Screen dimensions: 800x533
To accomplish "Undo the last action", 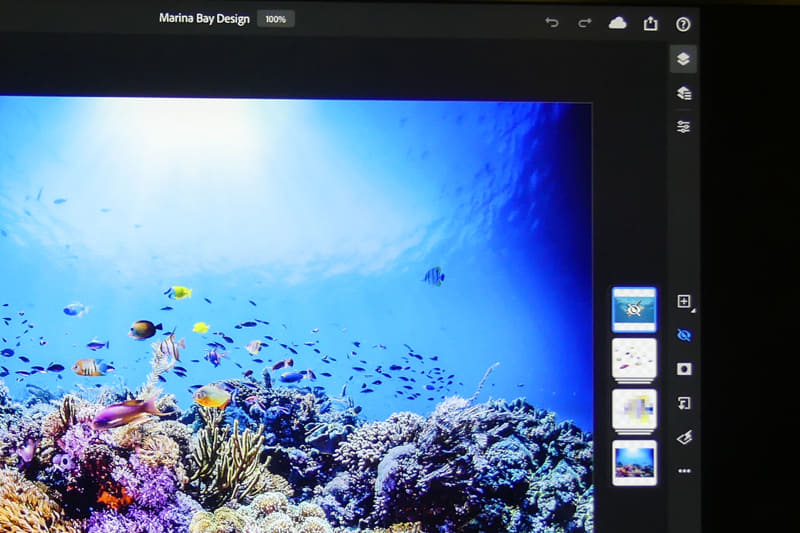I will tap(552, 22).
